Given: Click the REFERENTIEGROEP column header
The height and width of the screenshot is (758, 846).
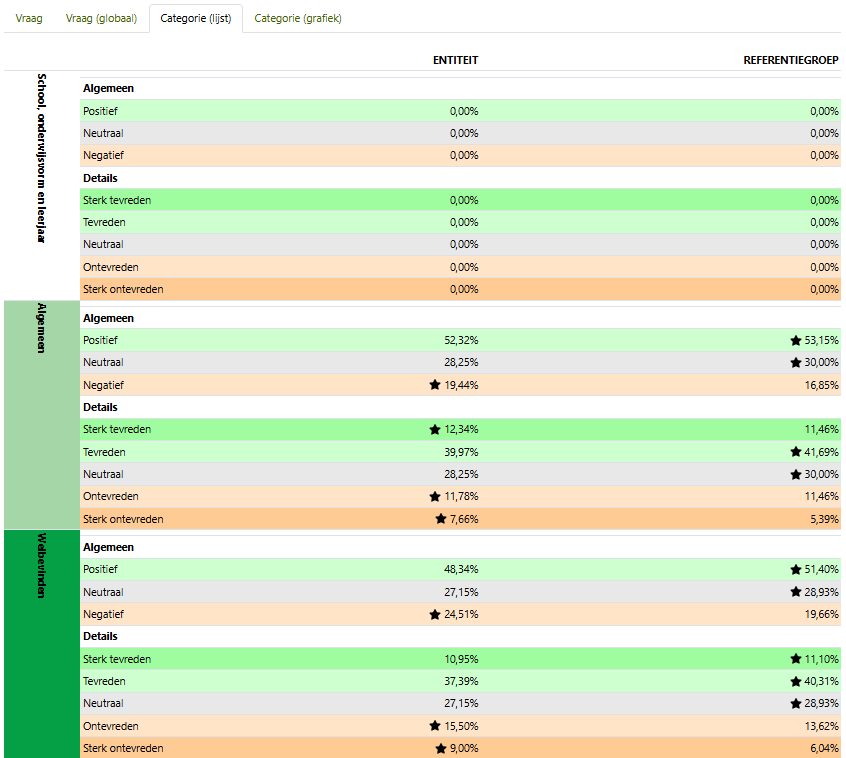Looking at the screenshot, I should coord(791,60).
